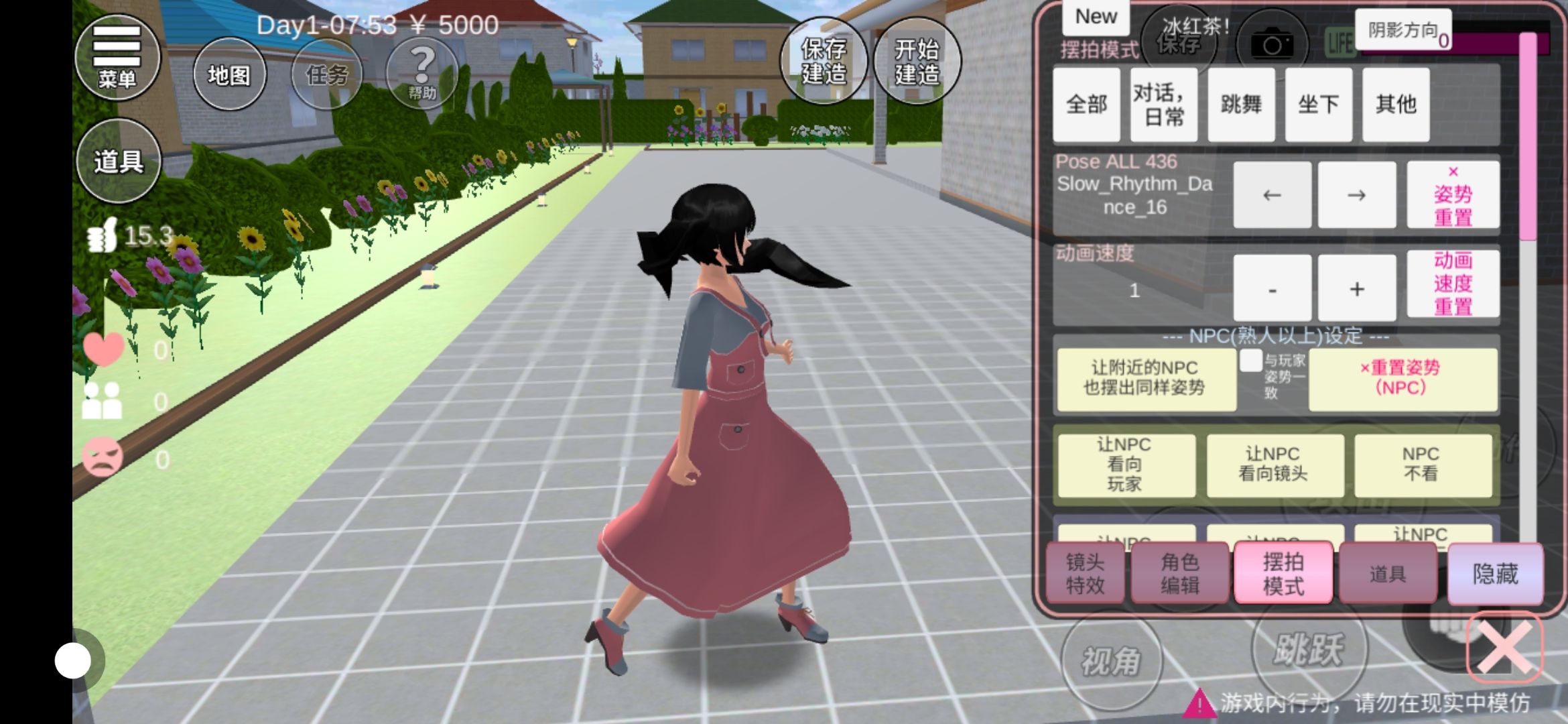Image resolution: width=1568 pixels, height=724 pixels.
Task: Toggle the 与玩家姿势一致 checkbox
Action: coord(1250,361)
